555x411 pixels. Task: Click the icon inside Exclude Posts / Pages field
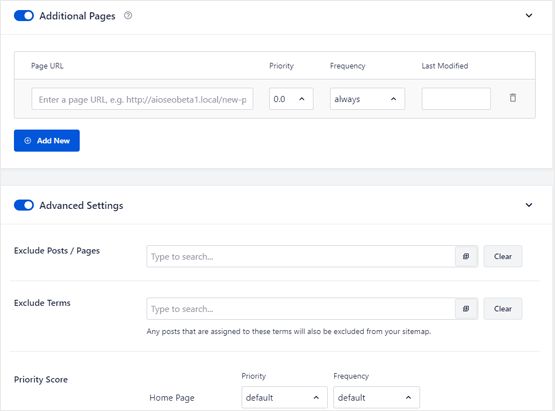[x=466, y=256]
